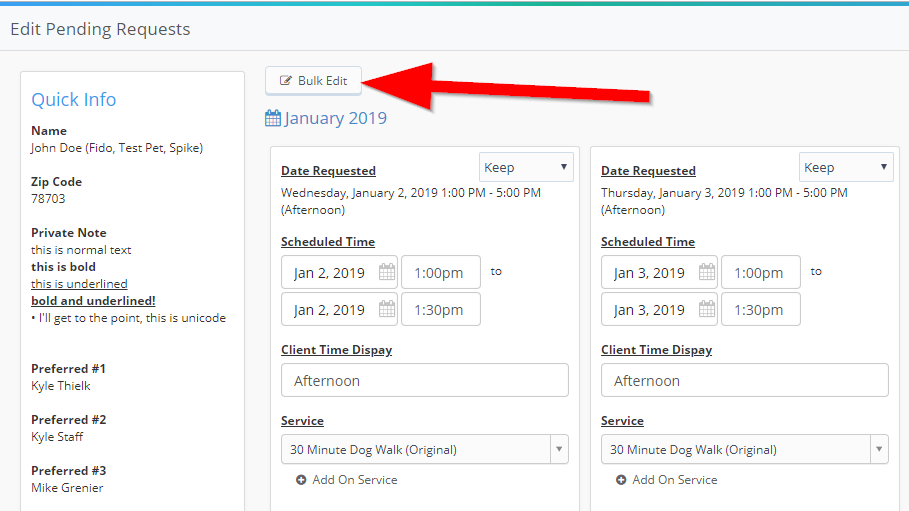909x511 pixels.
Task: Select the zip code 78703
Action: point(48,199)
